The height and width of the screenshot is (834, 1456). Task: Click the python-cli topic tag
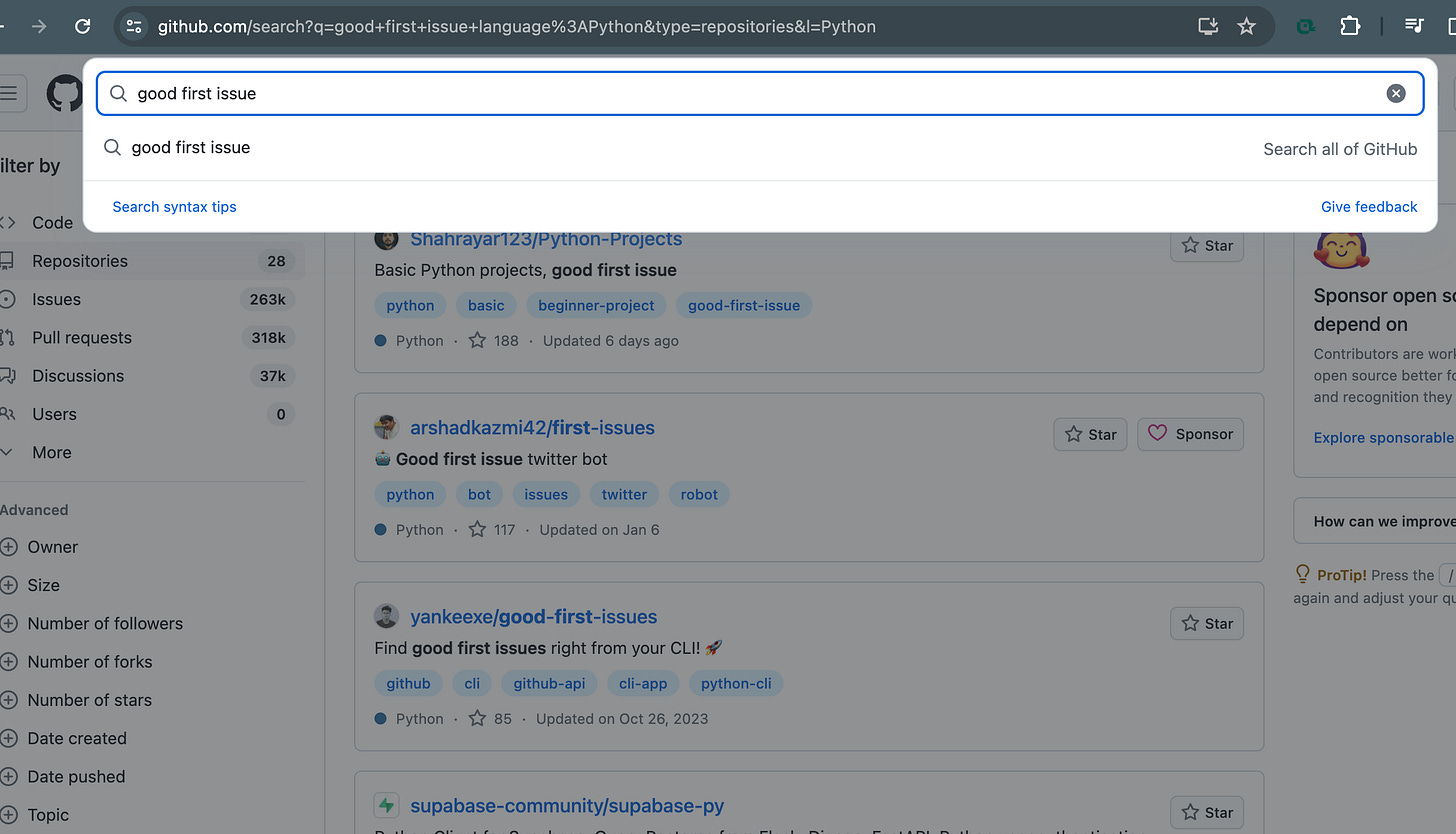point(736,683)
